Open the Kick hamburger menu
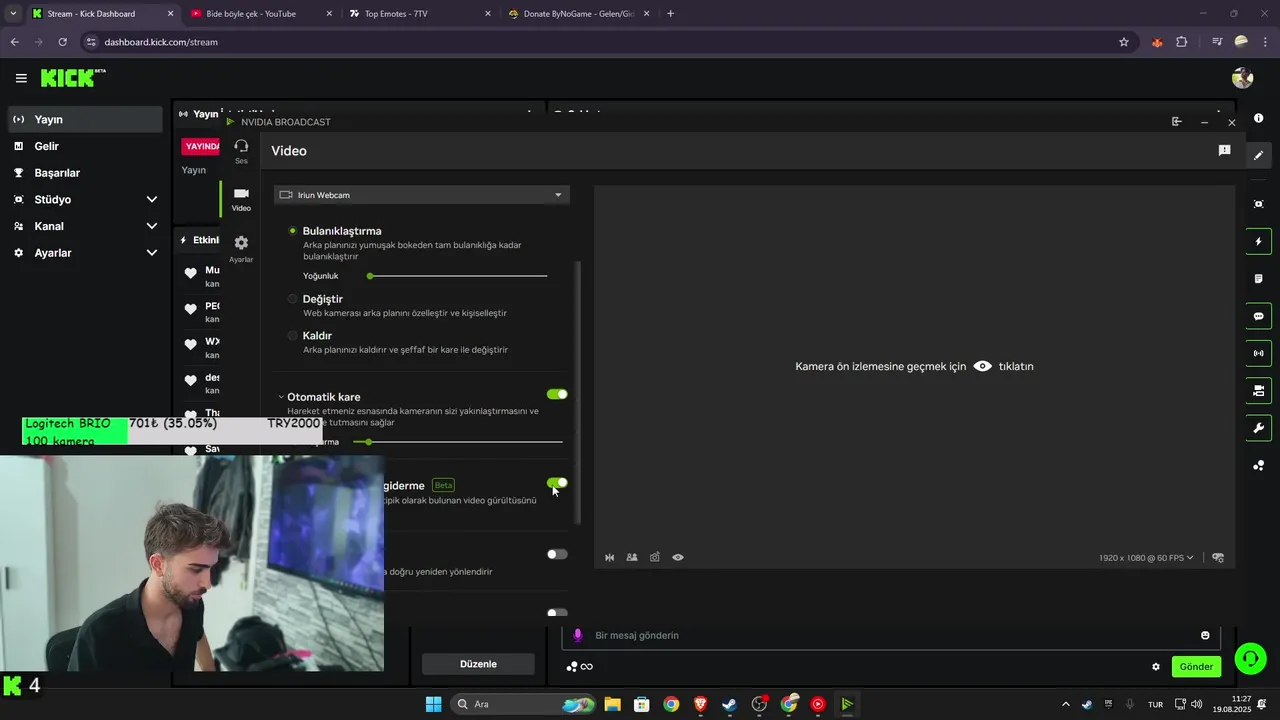The width and height of the screenshot is (1280, 720). click(x=21, y=78)
